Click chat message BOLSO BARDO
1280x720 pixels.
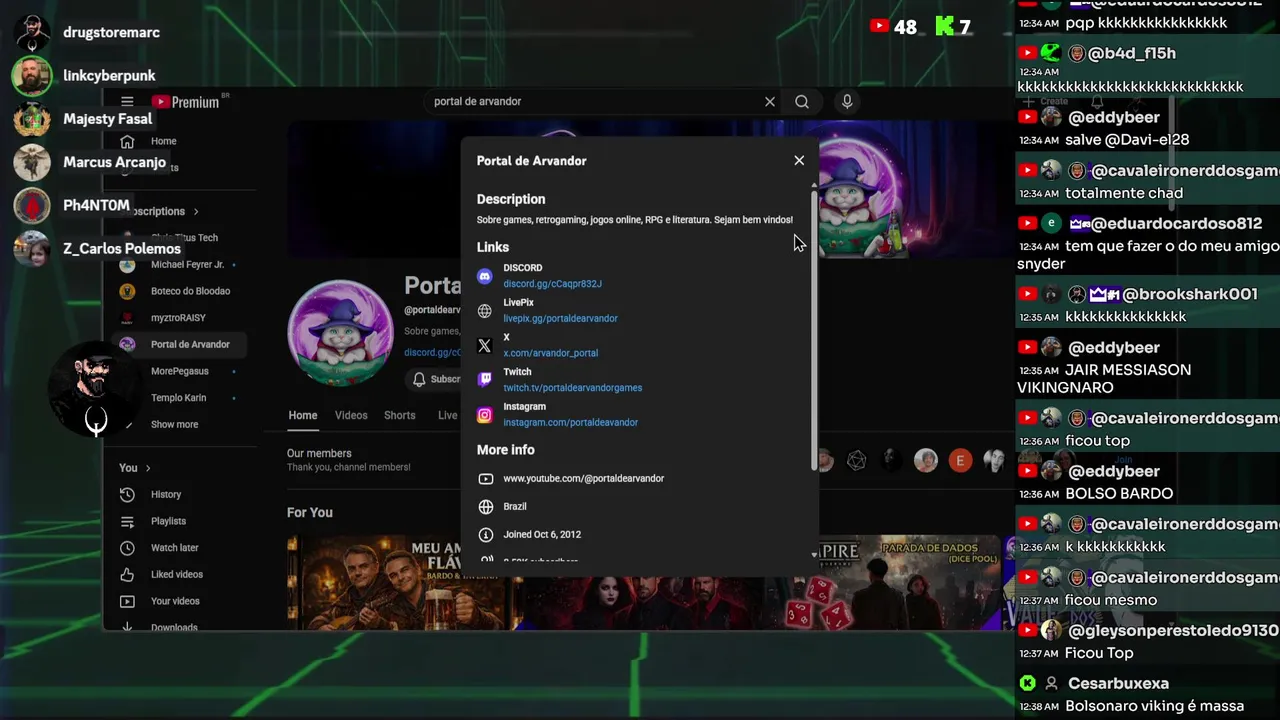[1119, 494]
